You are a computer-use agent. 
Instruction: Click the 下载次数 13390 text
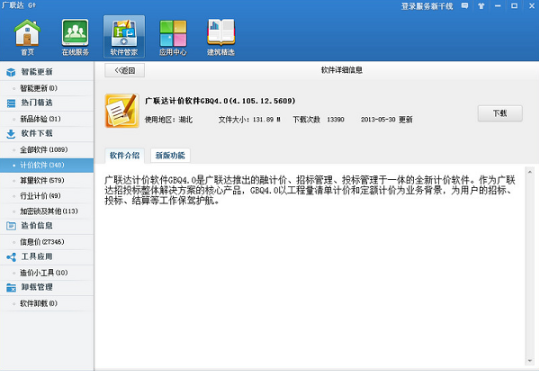pyautogui.click(x=318, y=120)
